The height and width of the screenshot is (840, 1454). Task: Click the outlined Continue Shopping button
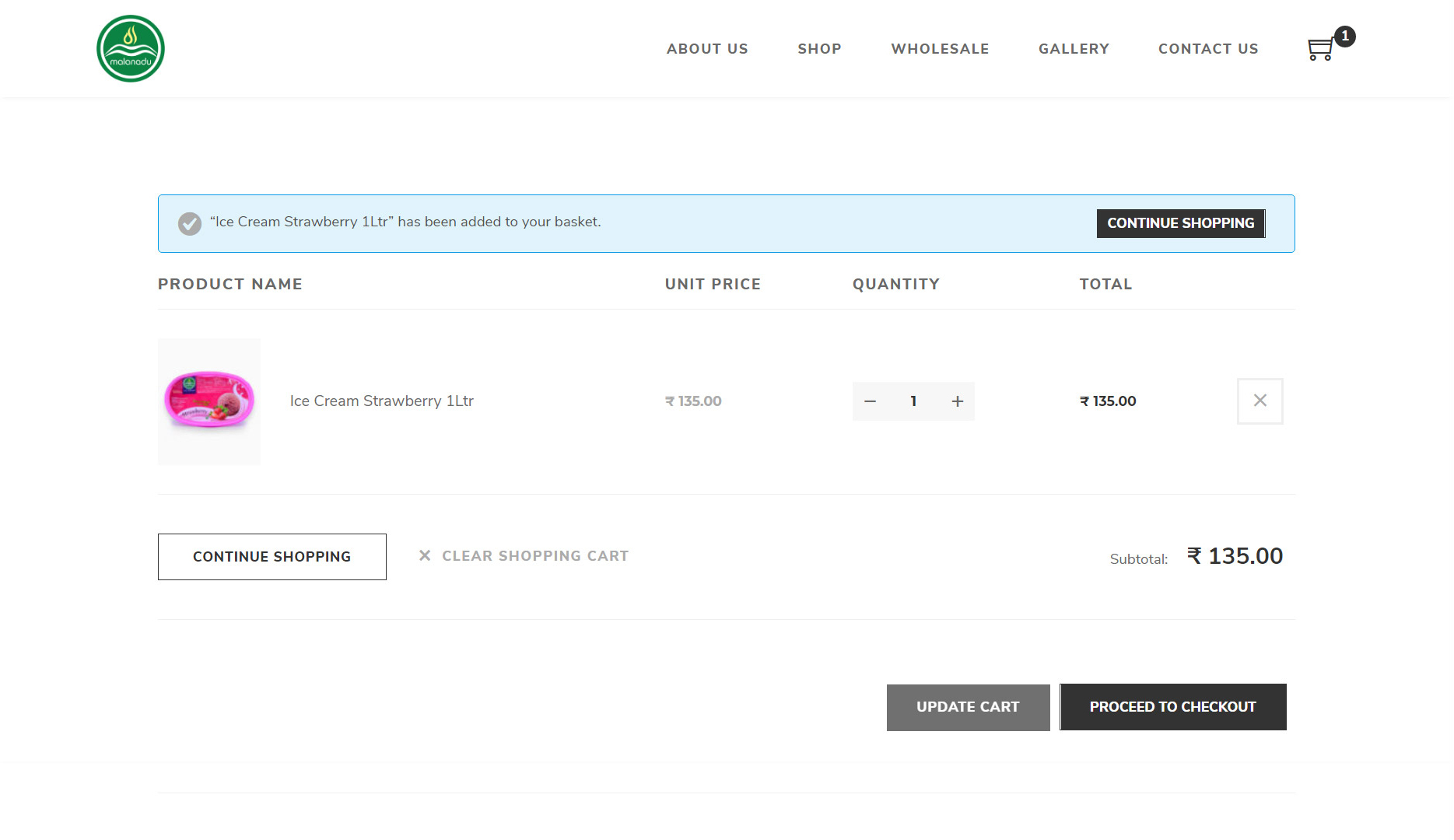[x=272, y=557]
